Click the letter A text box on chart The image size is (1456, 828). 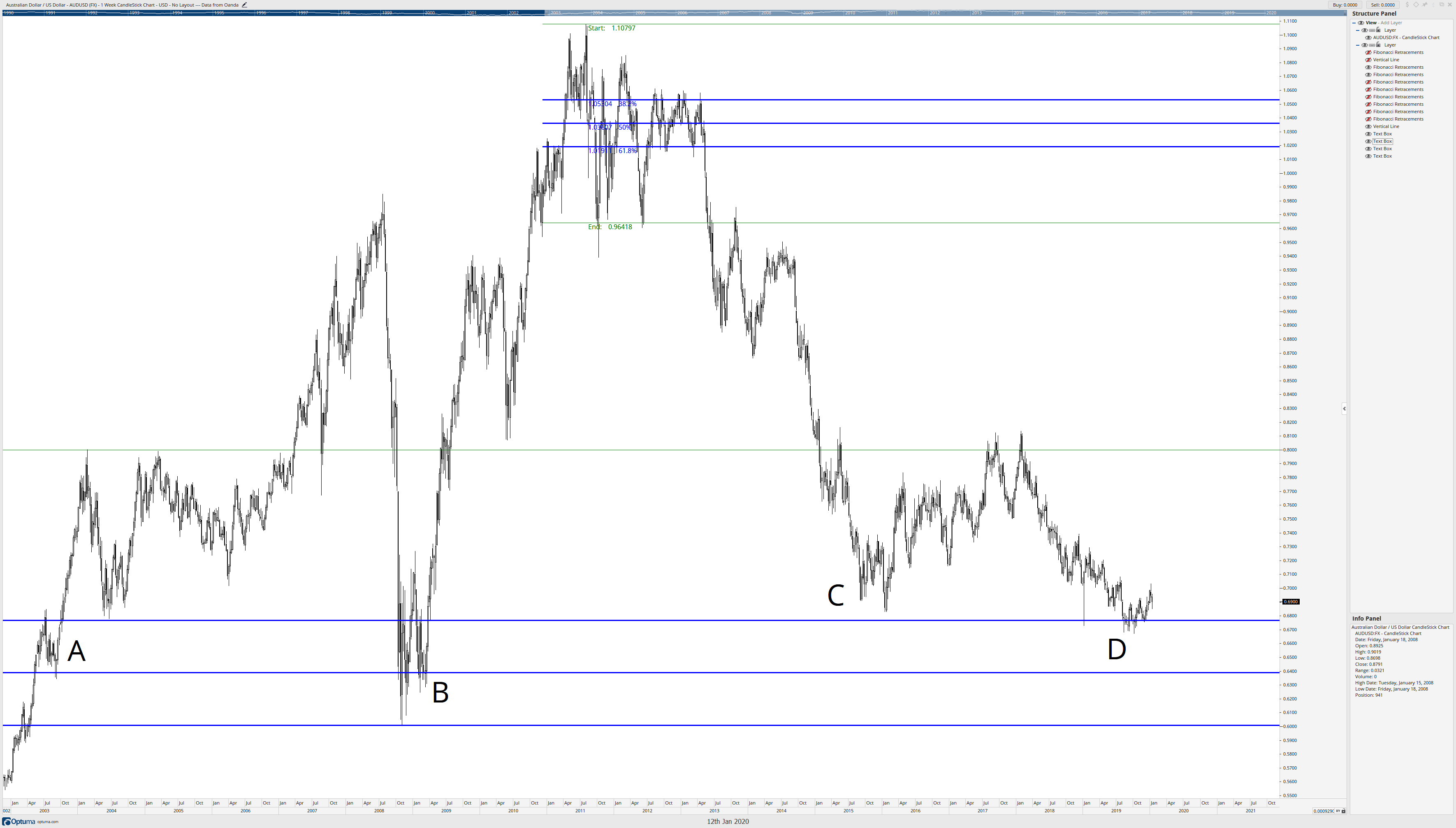coord(76,651)
